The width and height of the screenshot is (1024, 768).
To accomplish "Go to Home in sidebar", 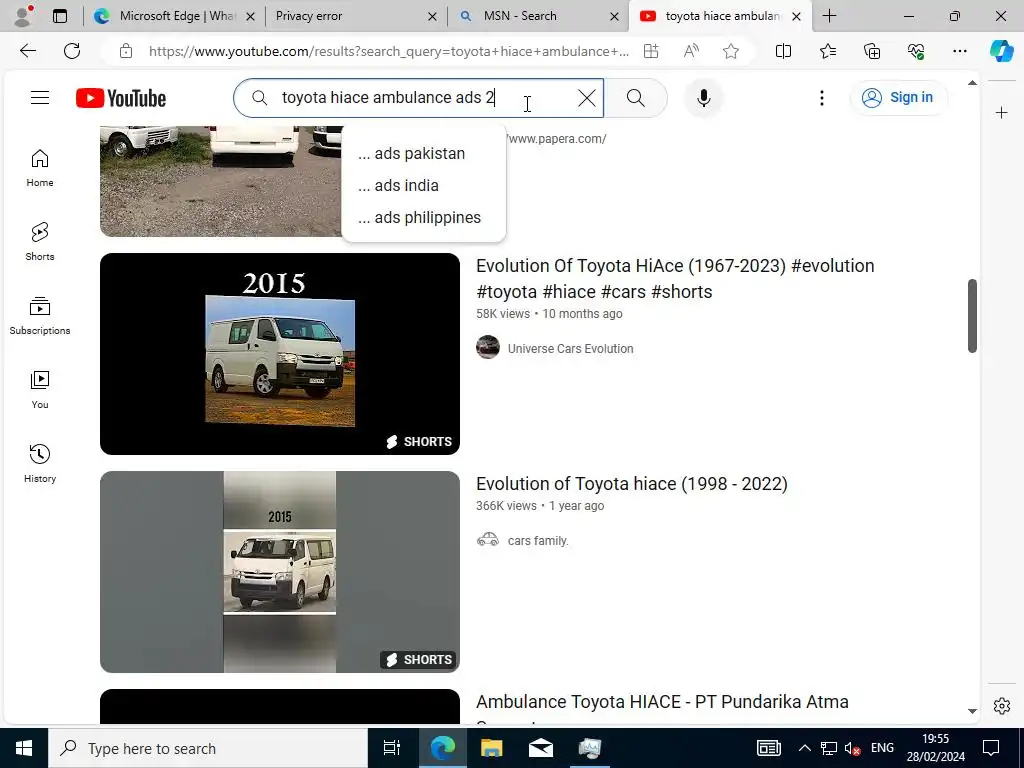I will [40, 168].
